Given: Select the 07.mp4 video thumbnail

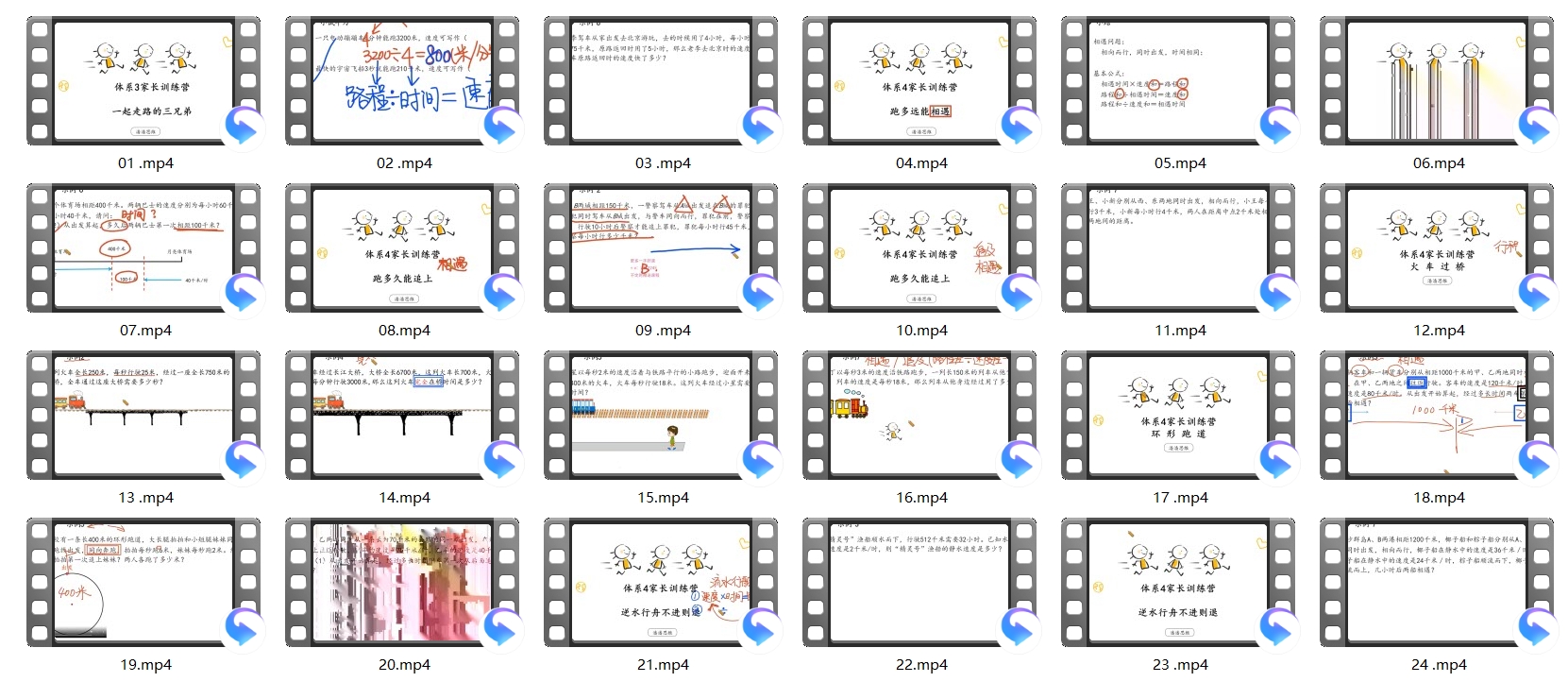Looking at the screenshot, I should (x=144, y=248).
